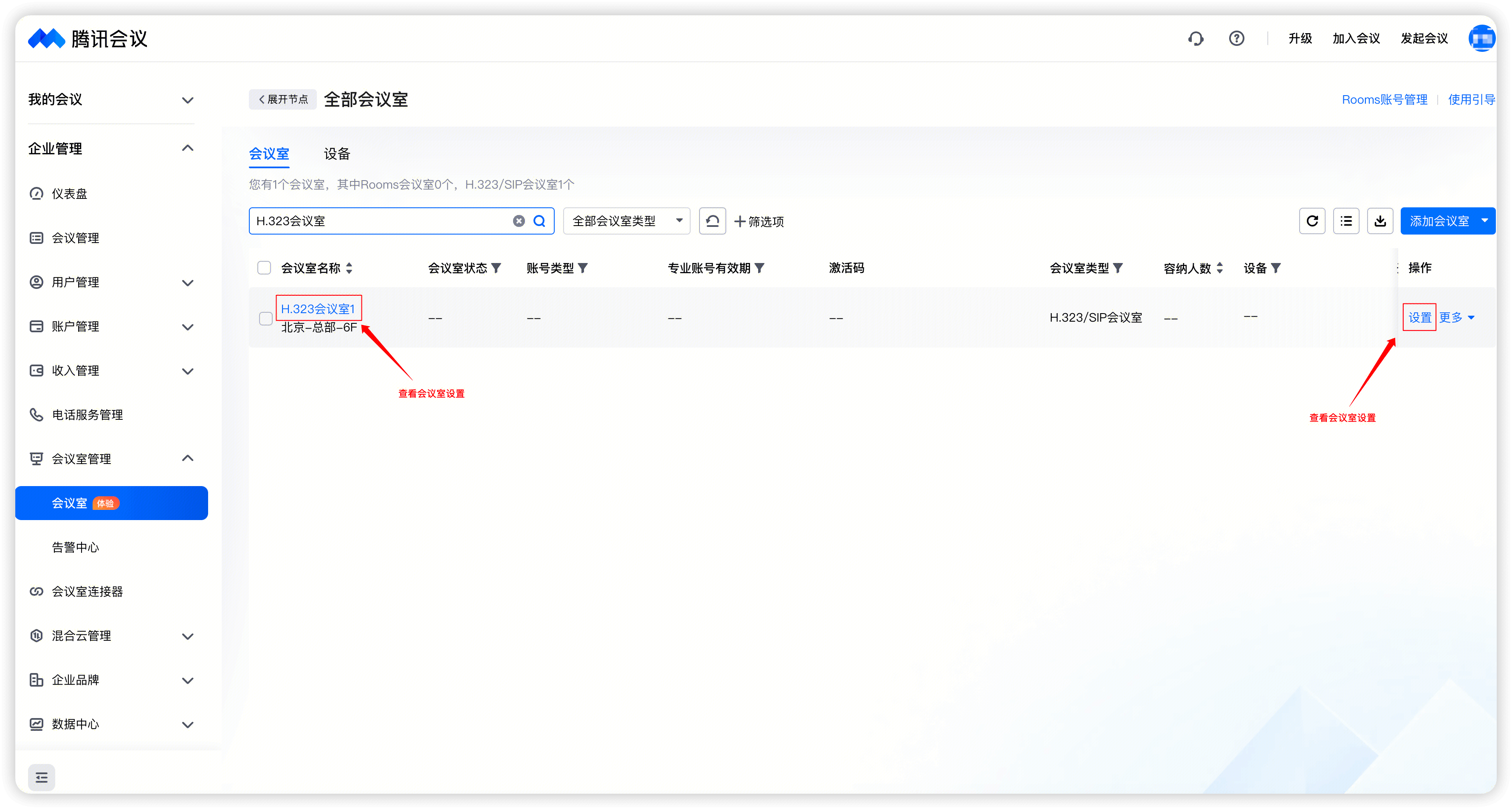1512x809 pixels.
Task: Open the help question mark icon
Action: point(1236,39)
